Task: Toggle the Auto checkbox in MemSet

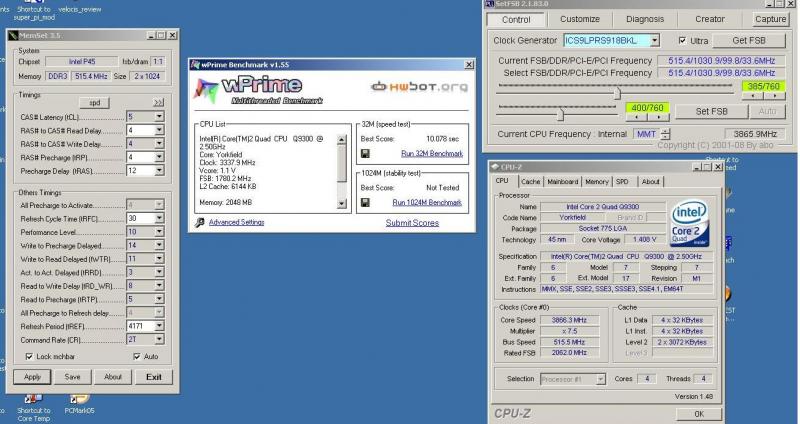Action: pyautogui.click(x=137, y=356)
